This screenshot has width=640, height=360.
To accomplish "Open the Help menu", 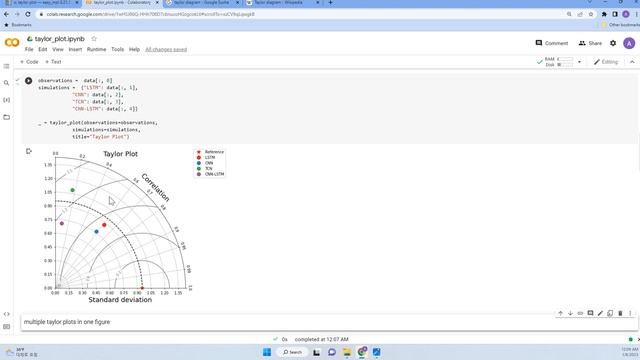I will [134, 49].
